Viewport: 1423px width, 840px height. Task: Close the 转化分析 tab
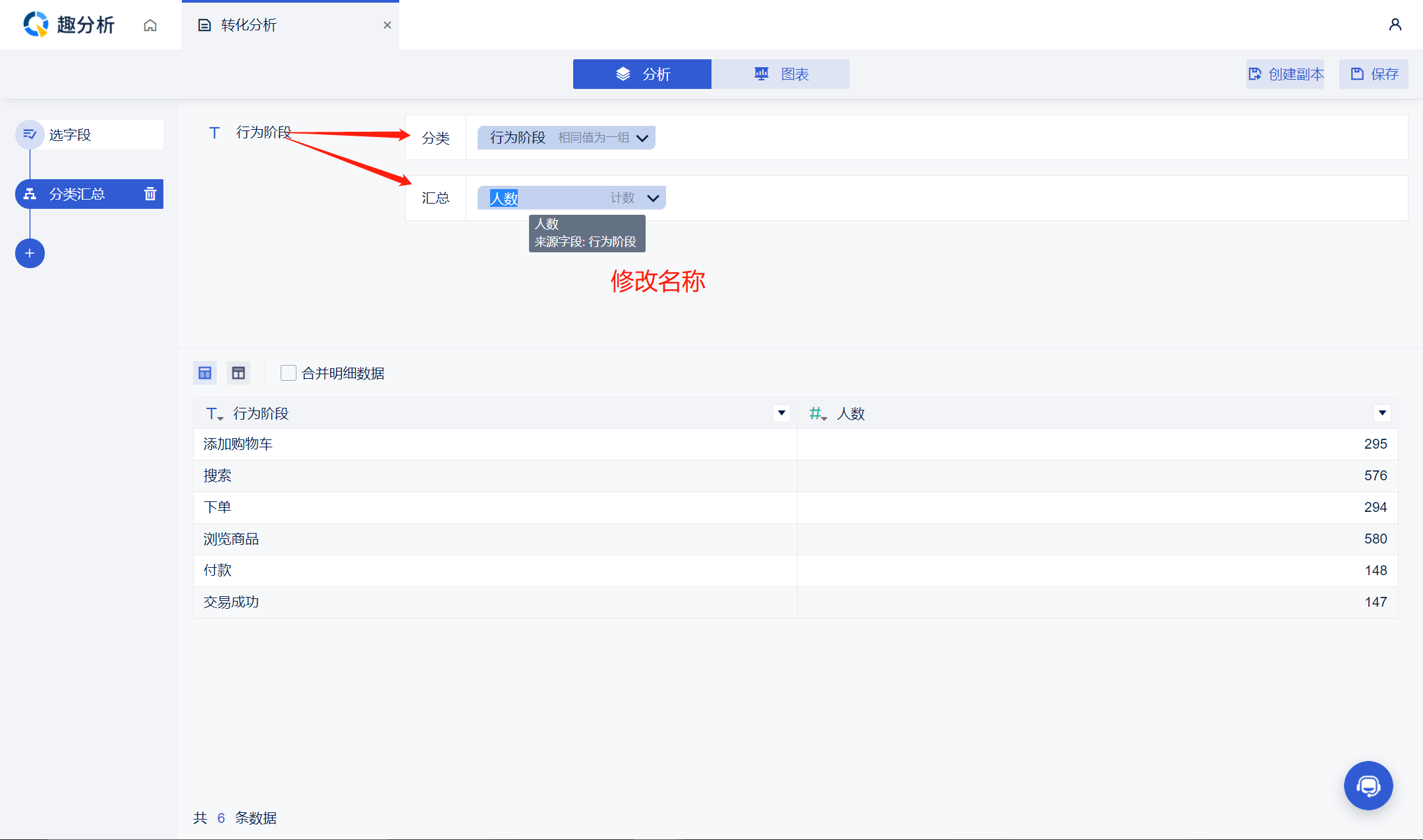click(x=387, y=25)
